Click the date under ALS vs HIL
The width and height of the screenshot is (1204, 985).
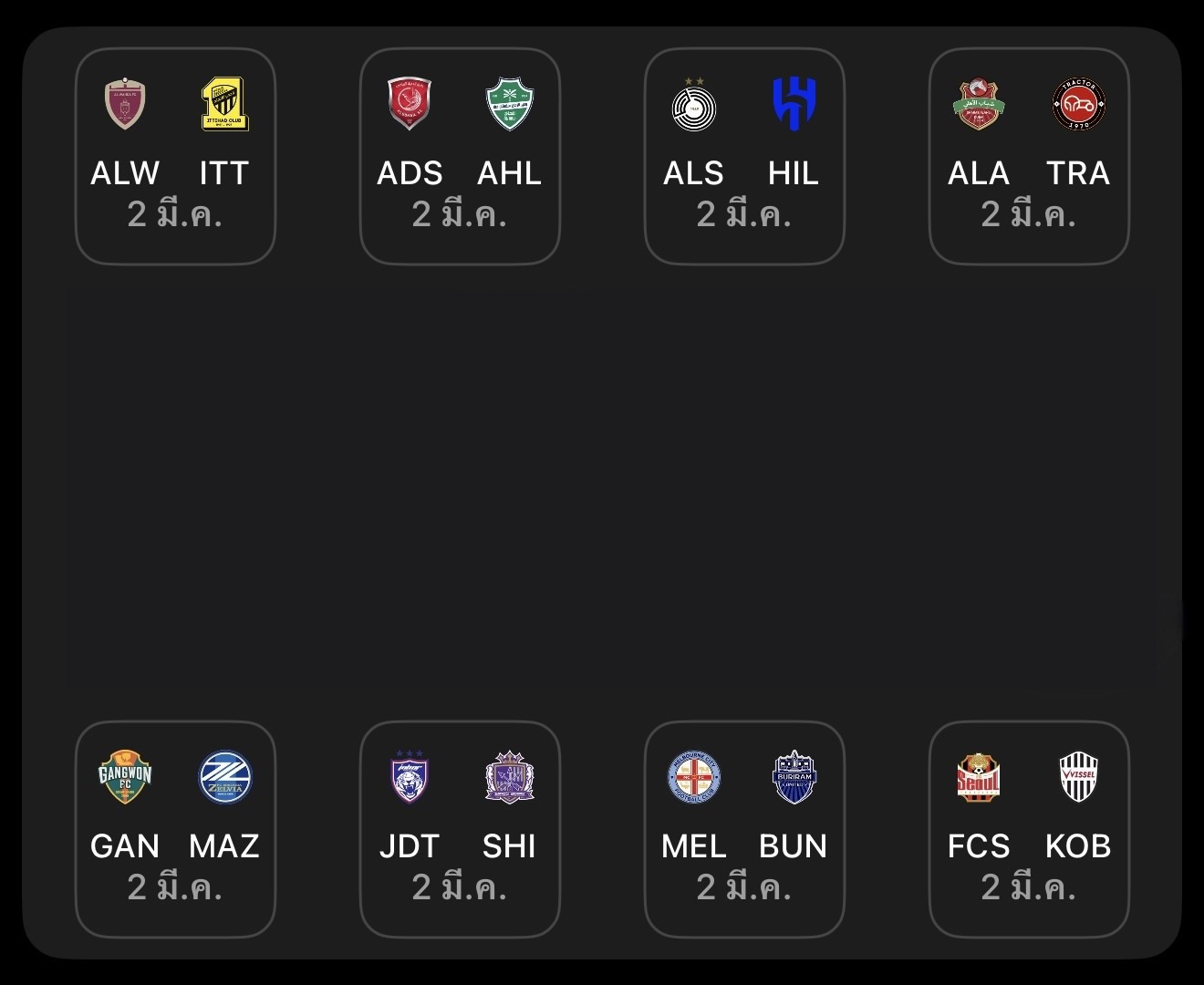click(743, 214)
